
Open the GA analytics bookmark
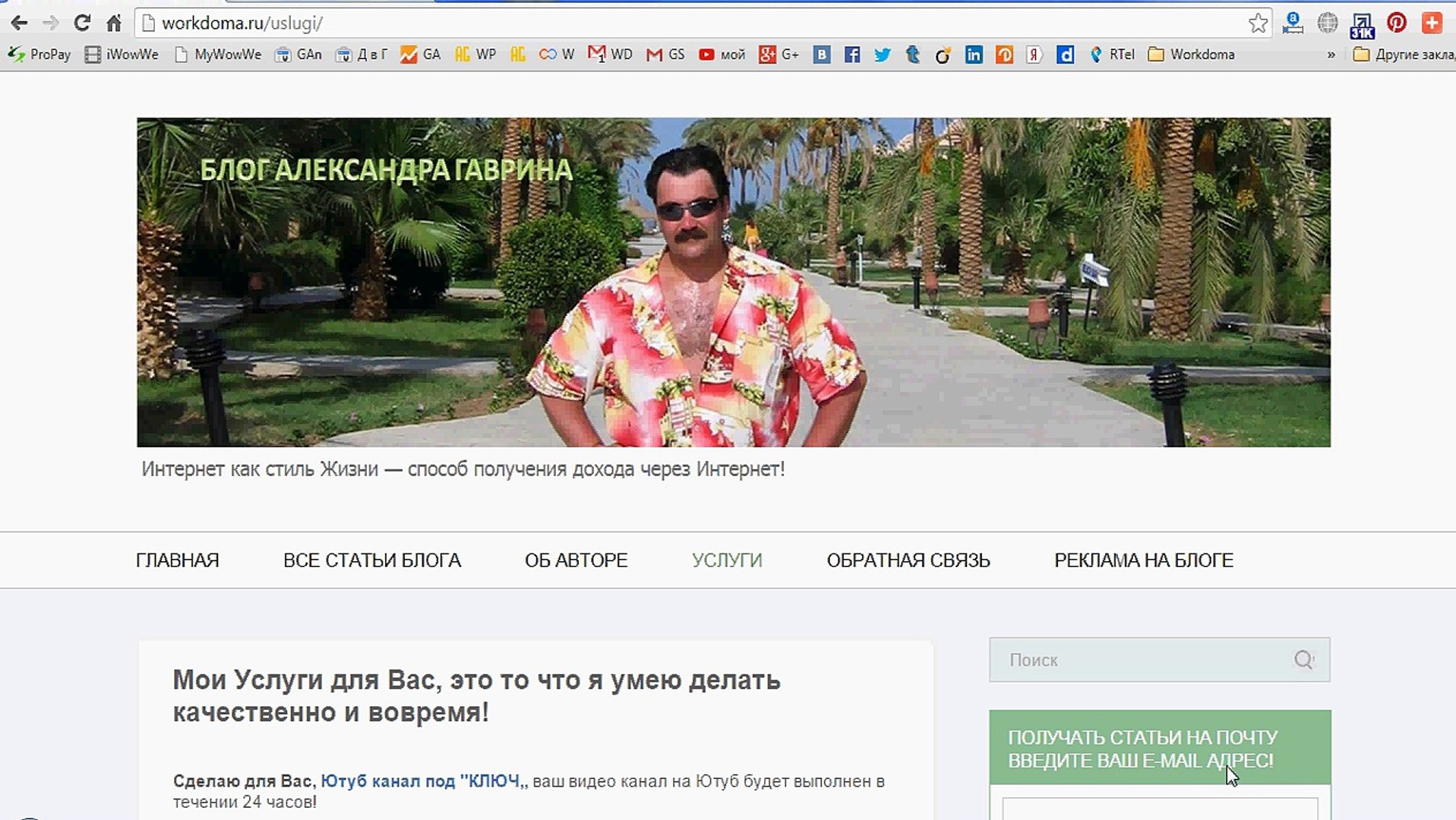[x=420, y=55]
